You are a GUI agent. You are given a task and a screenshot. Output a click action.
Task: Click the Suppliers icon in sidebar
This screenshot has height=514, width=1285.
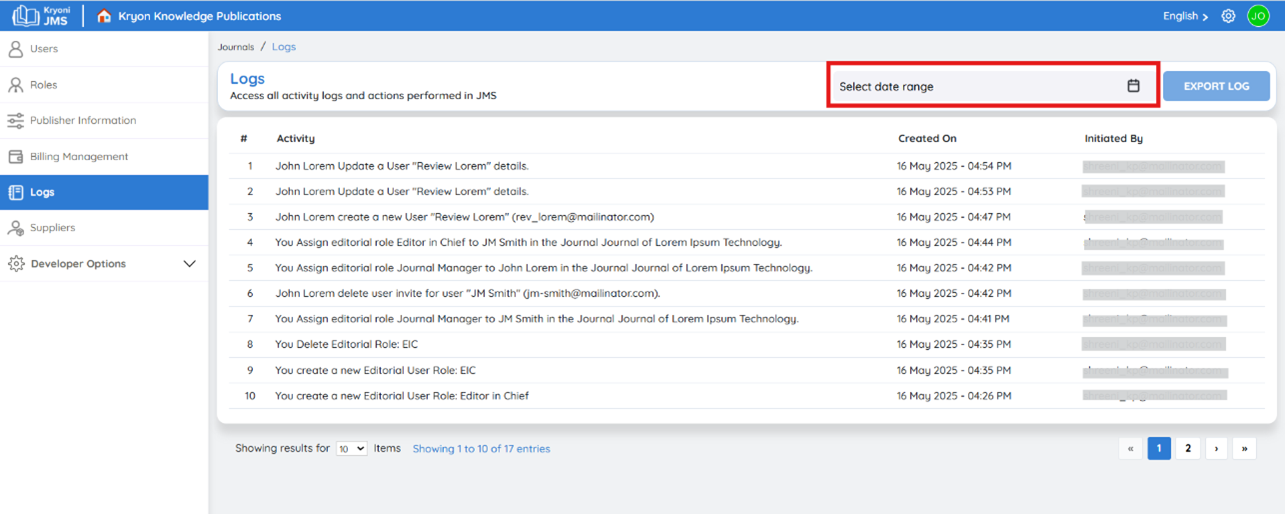pyautogui.click(x=15, y=228)
